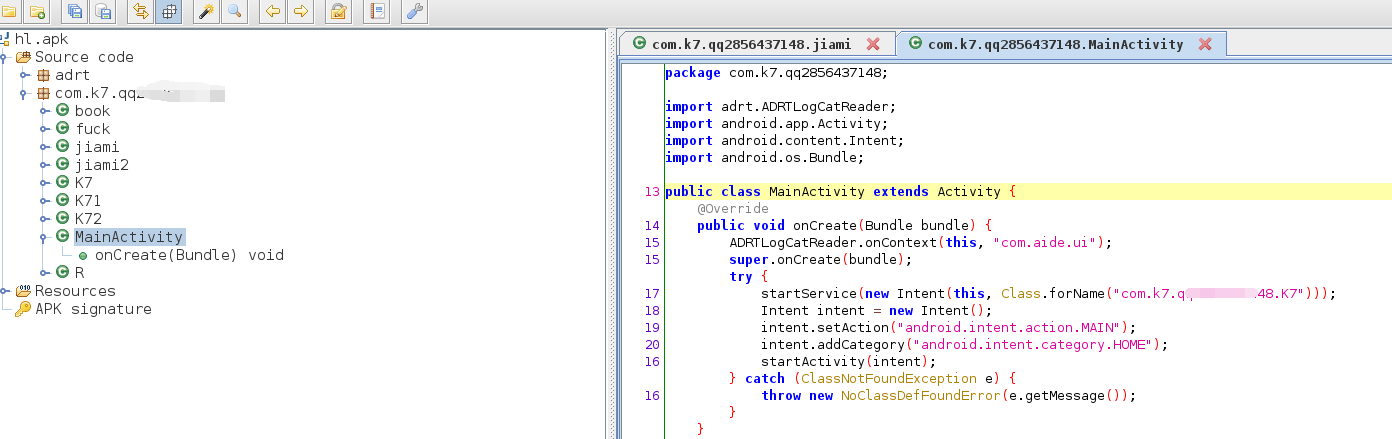Expand the jiami class node
The width and height of the screenshot is (1392, 439).
tap(45, 147)
